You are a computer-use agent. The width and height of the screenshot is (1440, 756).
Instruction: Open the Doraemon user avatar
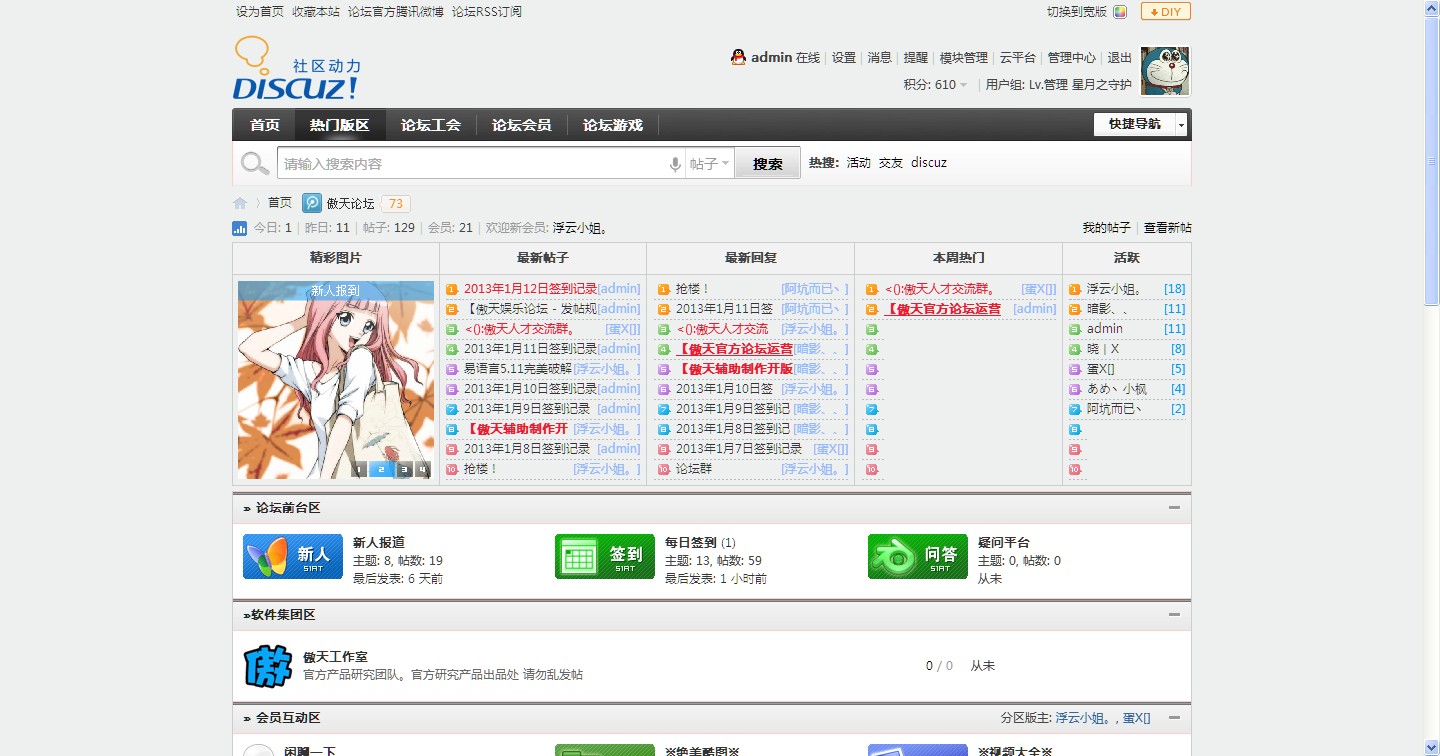1165,71
